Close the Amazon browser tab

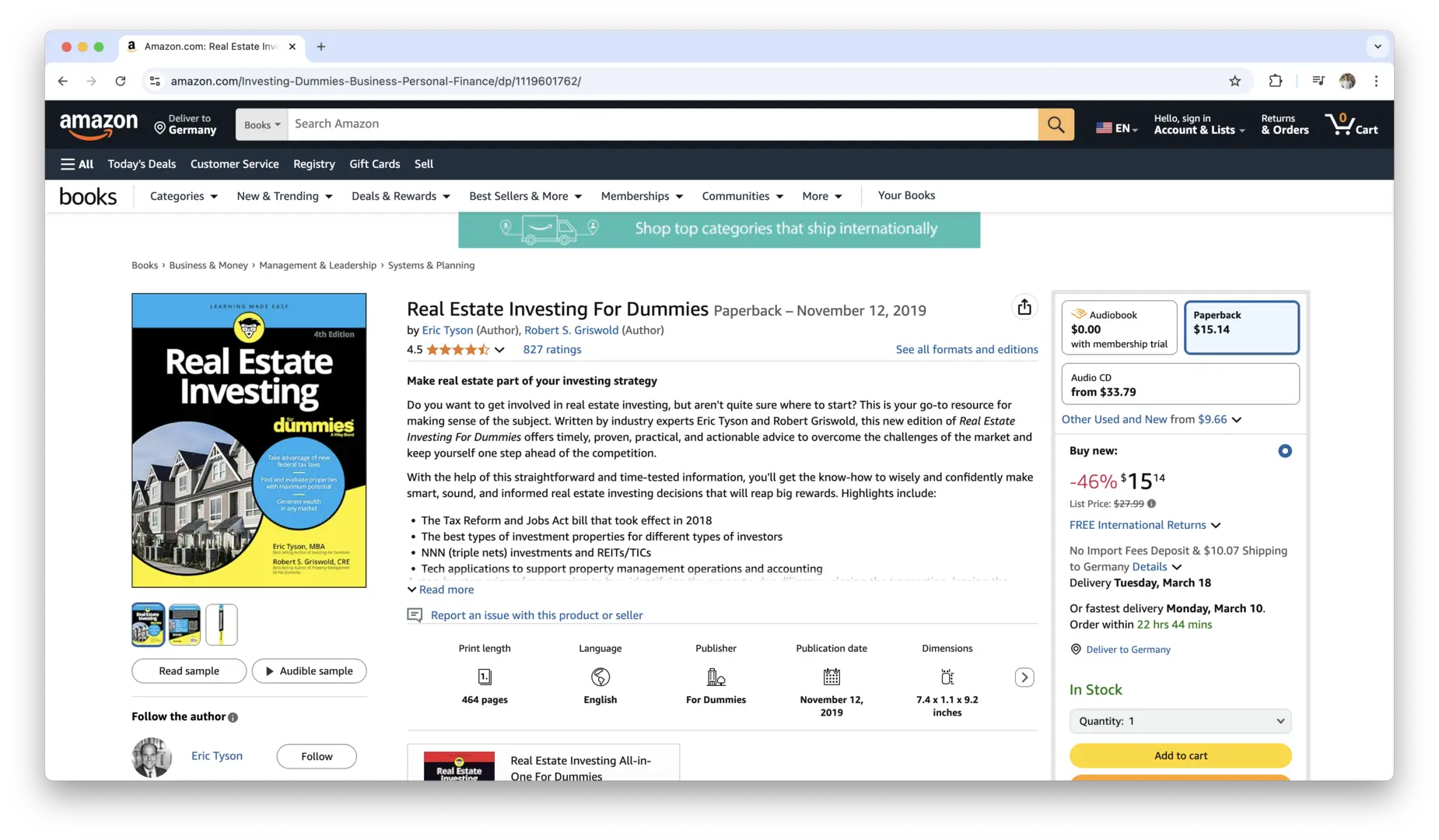pos(292,47)
